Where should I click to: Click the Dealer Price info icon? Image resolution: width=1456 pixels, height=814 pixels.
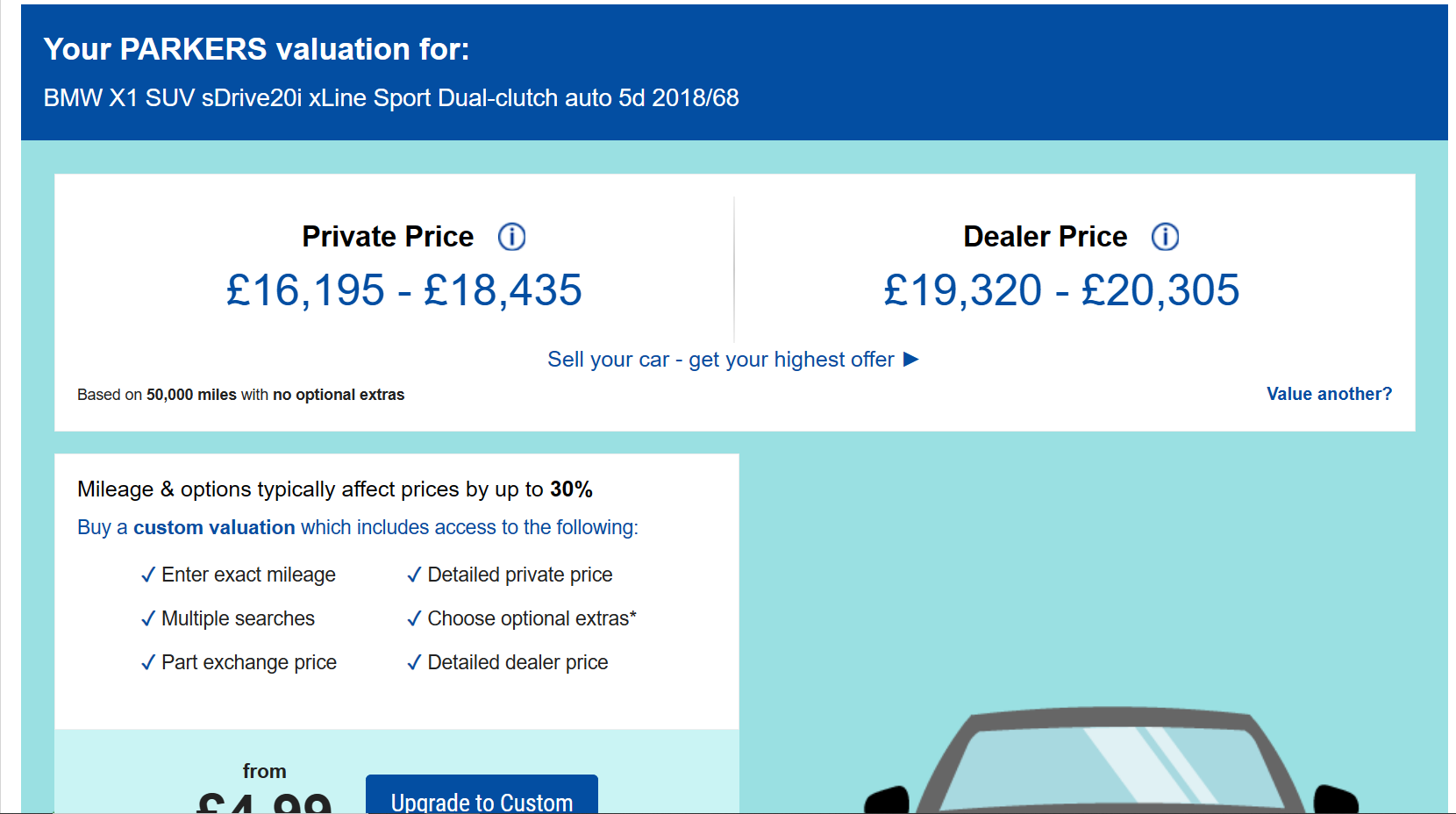click(1165, 237)
